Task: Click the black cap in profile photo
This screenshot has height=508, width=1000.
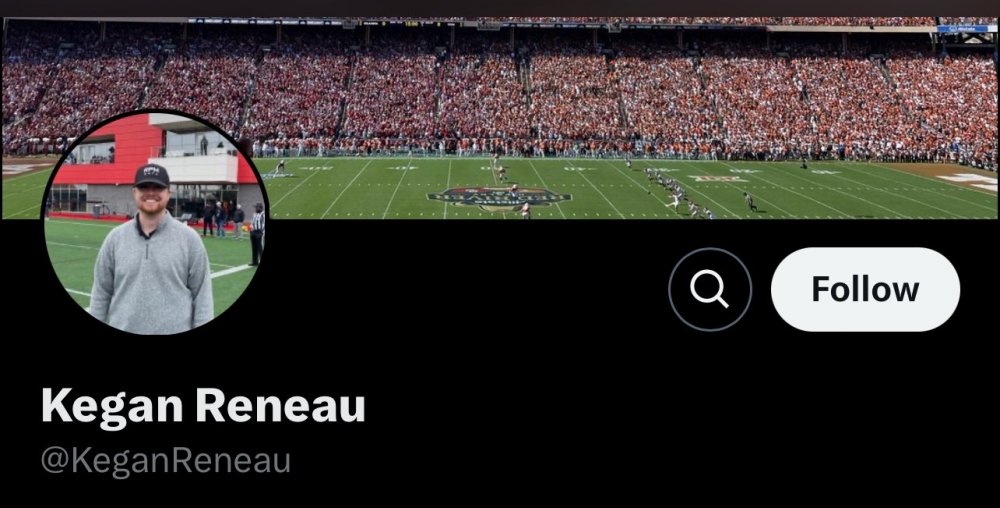Action: [152, 175]
